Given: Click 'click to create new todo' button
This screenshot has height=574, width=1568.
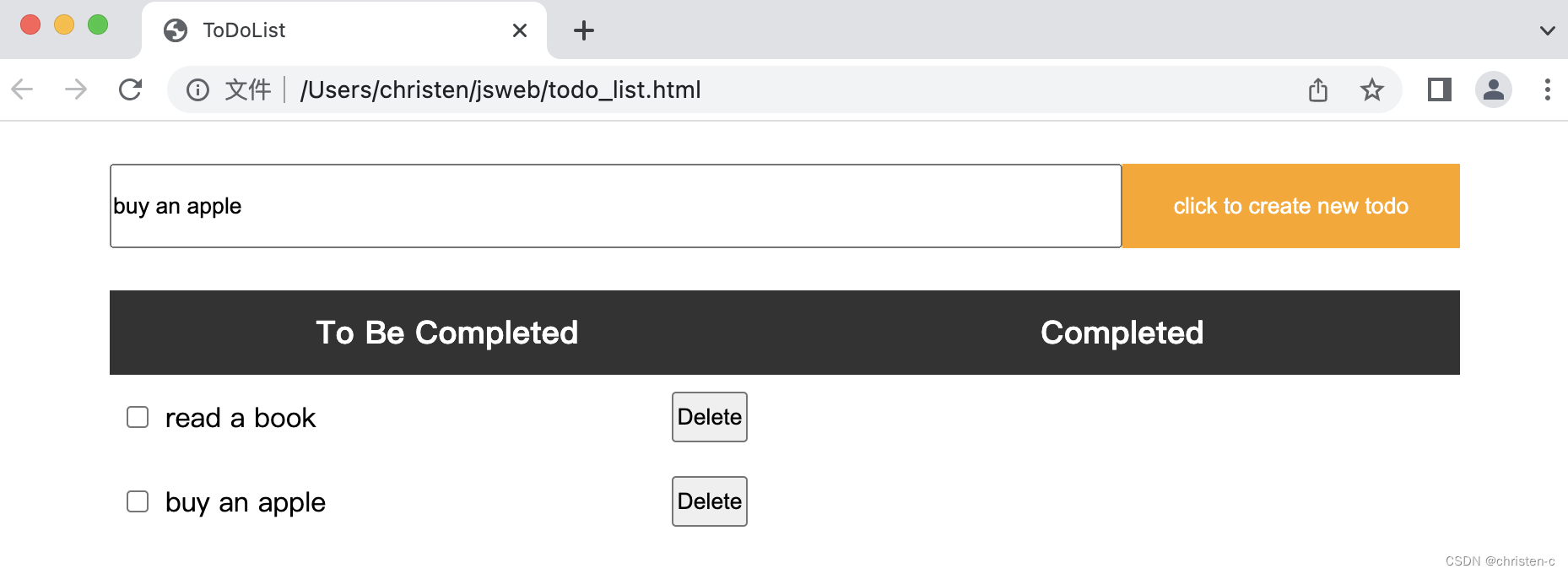Looking at the screenshot, I should click(x=1291, y=206).
